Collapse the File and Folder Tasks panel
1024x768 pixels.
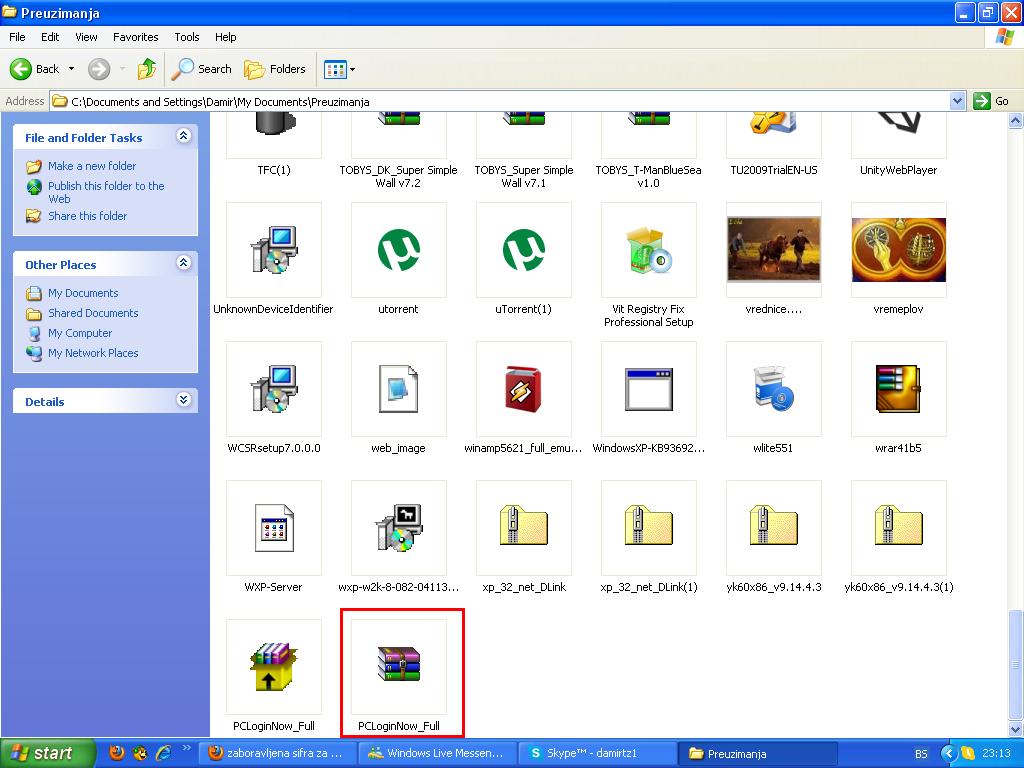(184, 136)
